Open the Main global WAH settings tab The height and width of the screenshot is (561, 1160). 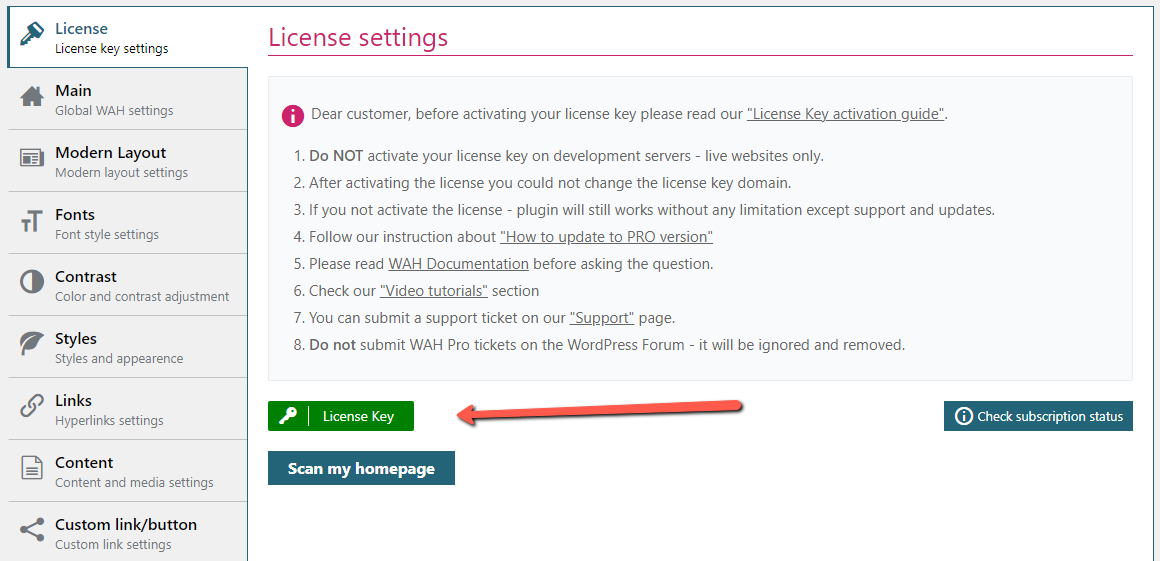127,99
